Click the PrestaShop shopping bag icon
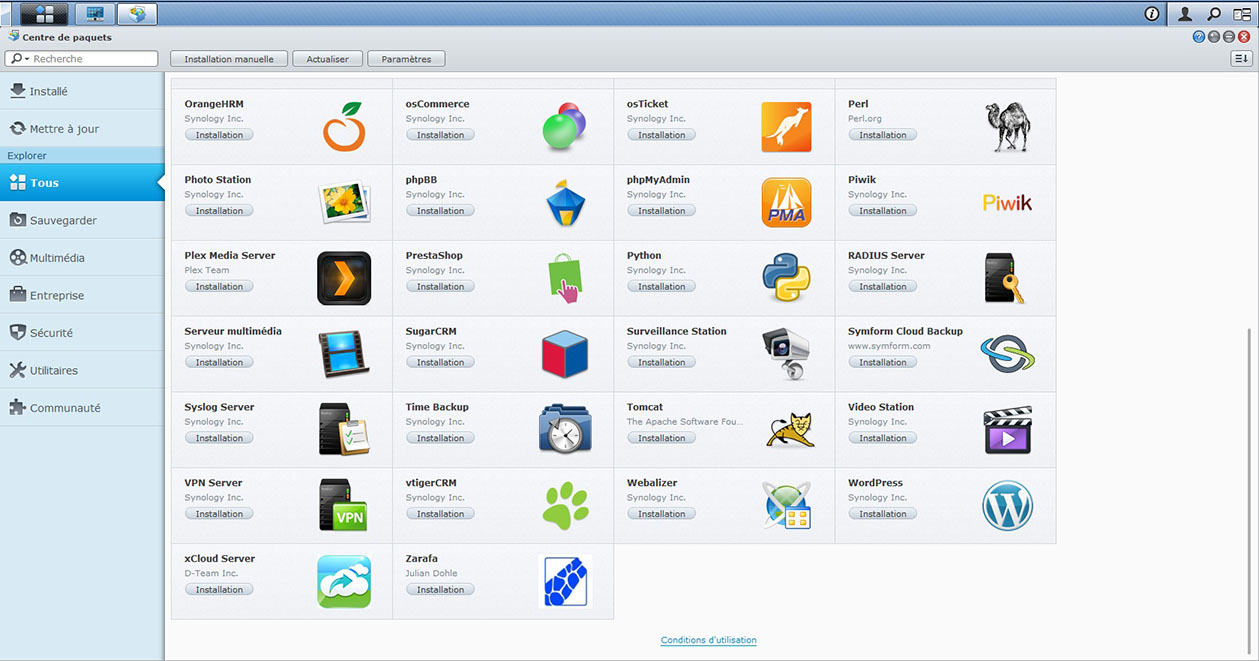This screenshot has width=1259, height=661. [x=565, y=279]
